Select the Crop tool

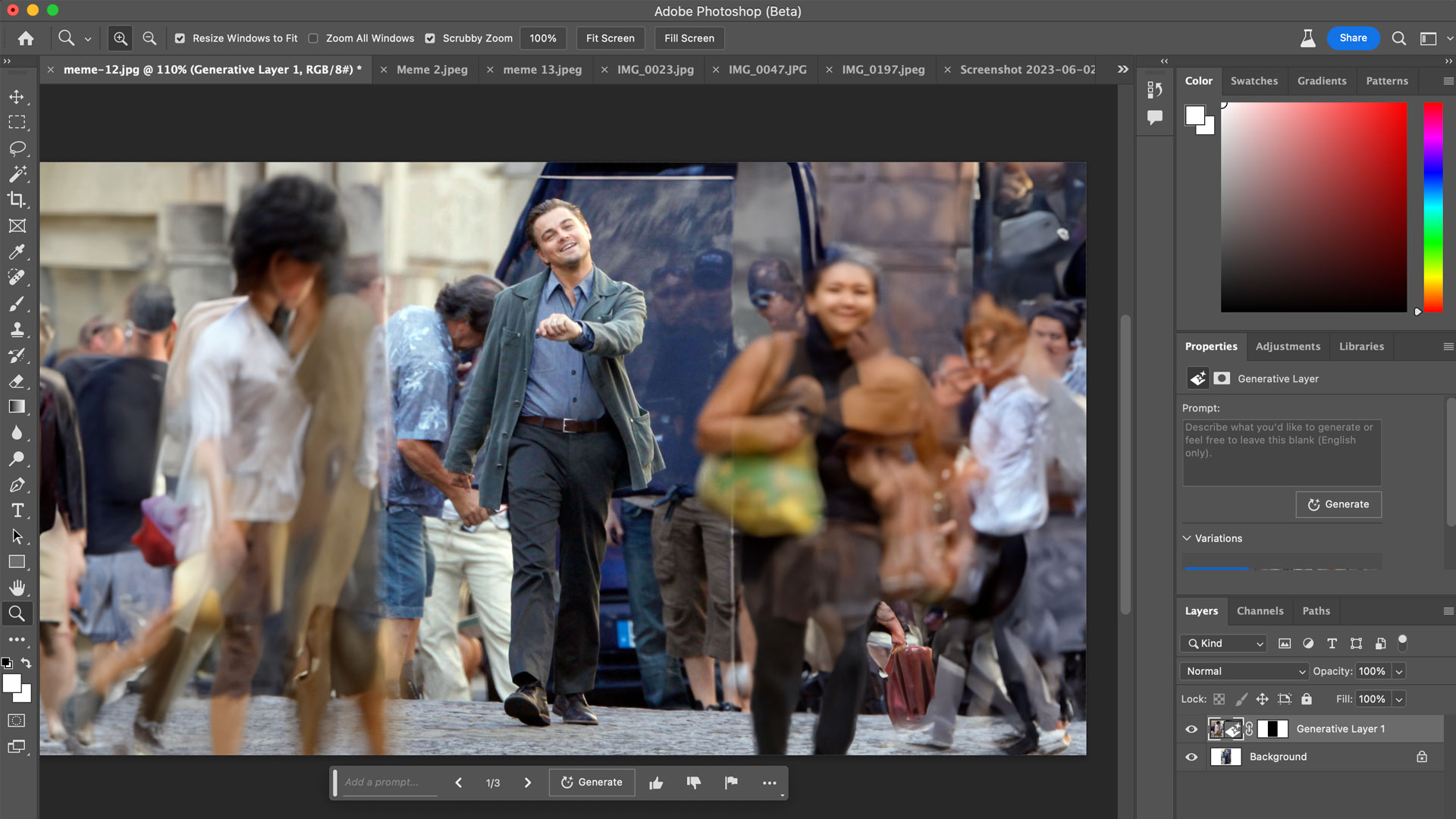[18, 200]
